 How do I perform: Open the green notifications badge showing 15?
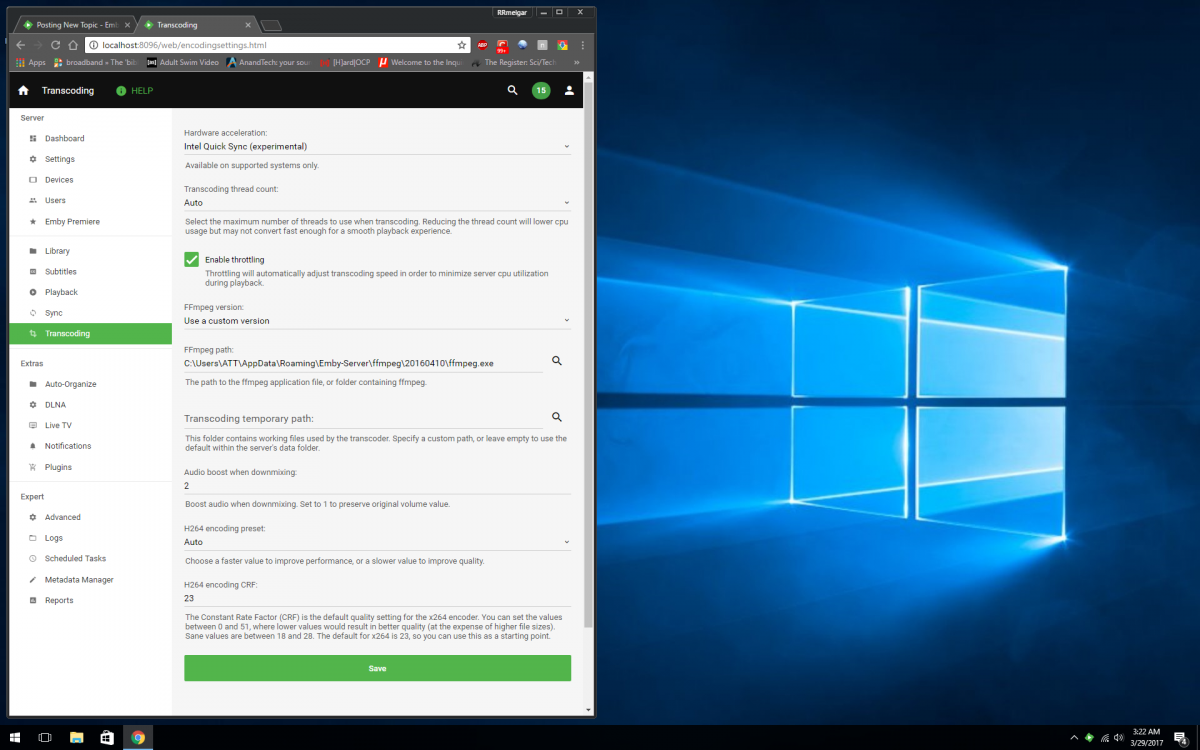(x=541, y=91)
